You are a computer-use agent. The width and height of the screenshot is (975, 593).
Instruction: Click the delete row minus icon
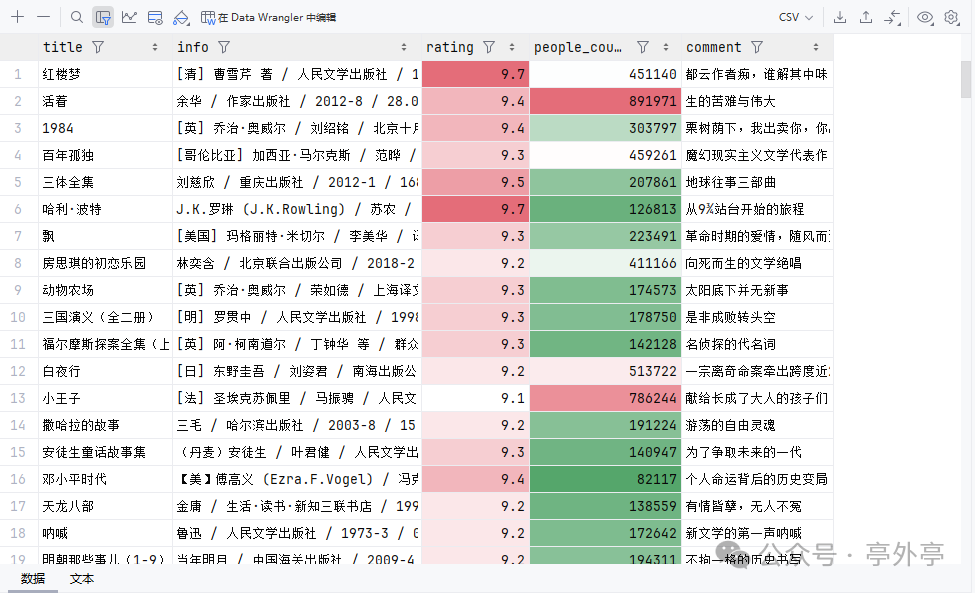44,17
